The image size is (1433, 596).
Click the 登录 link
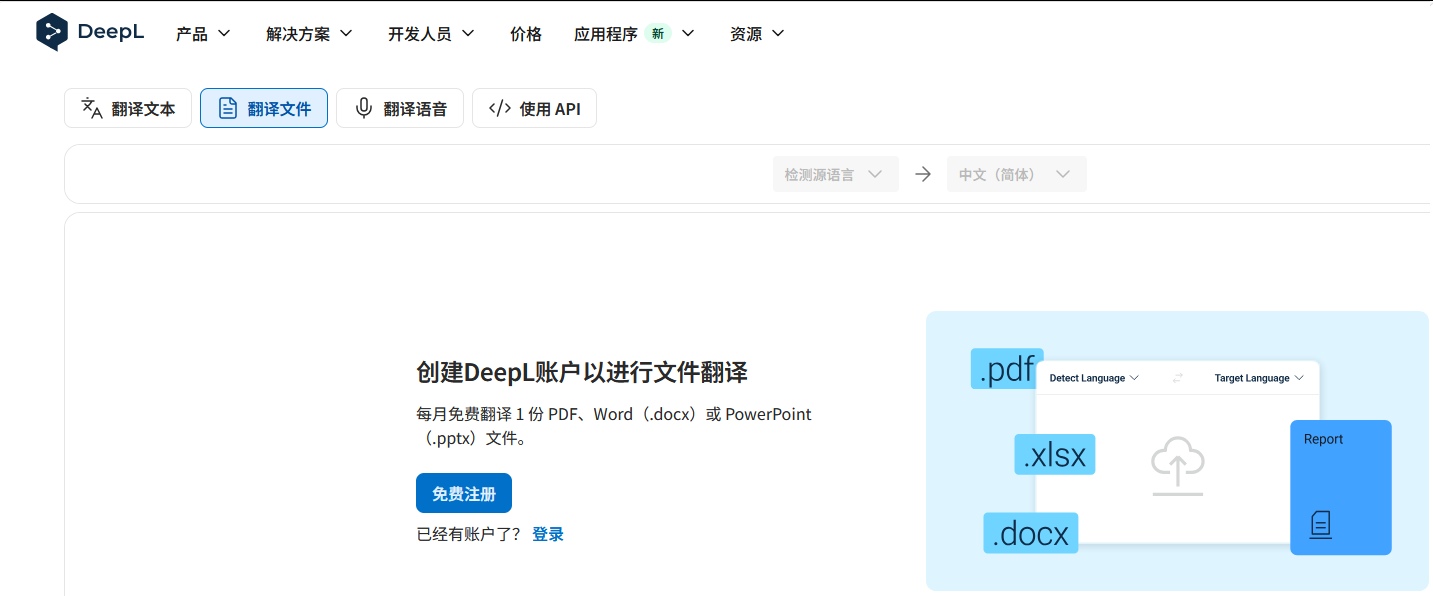pyautogui.click(x=548, y=534)
